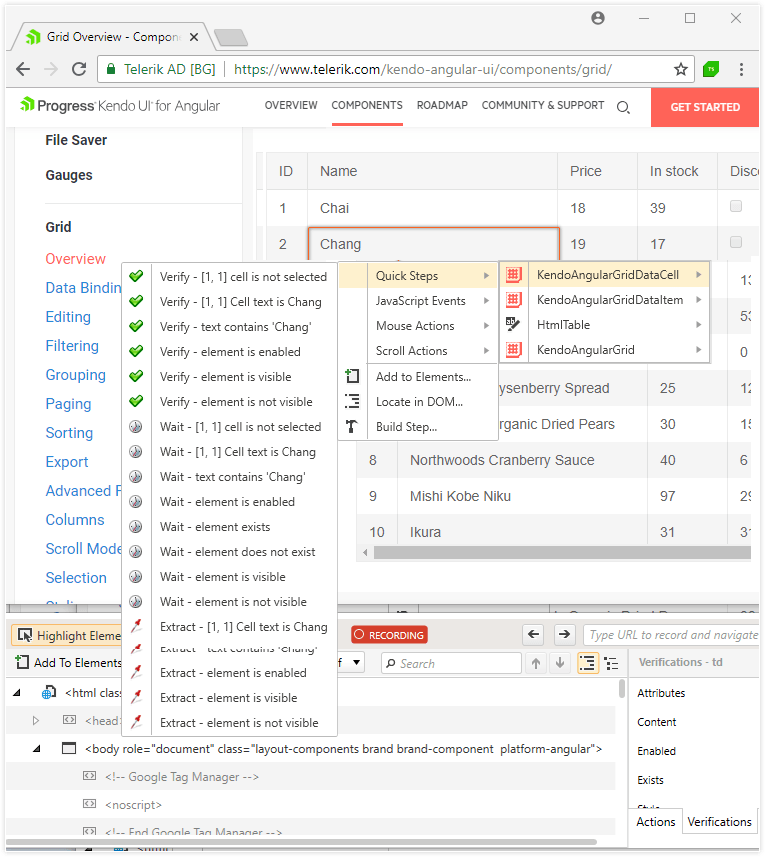
Task: Expand the JavaScript Events submenu arrow
Action: (486, 301)
